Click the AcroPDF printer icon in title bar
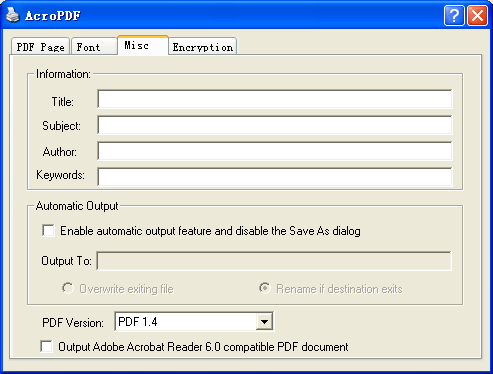The width and height of the screenshot is (493, 374). pyautogui.click(x=13, y=15)
